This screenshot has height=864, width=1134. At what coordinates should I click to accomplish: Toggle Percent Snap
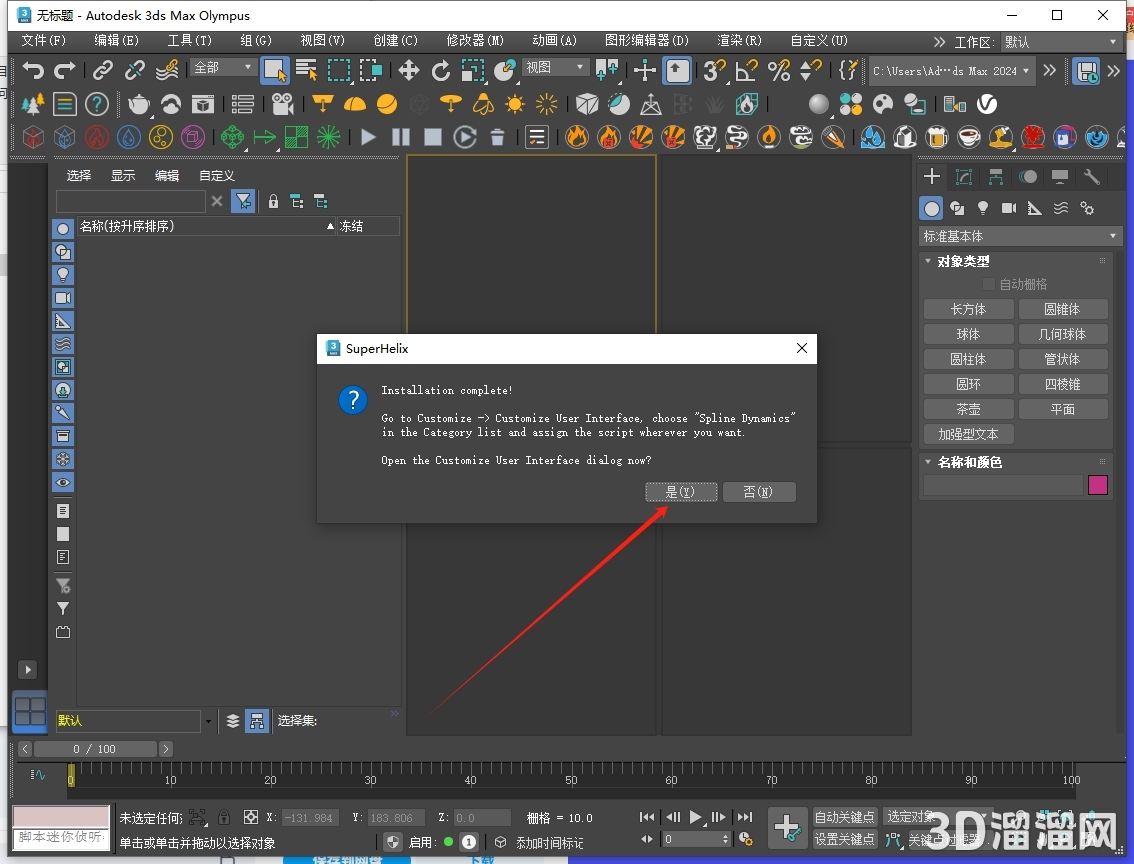coord(778,70)
